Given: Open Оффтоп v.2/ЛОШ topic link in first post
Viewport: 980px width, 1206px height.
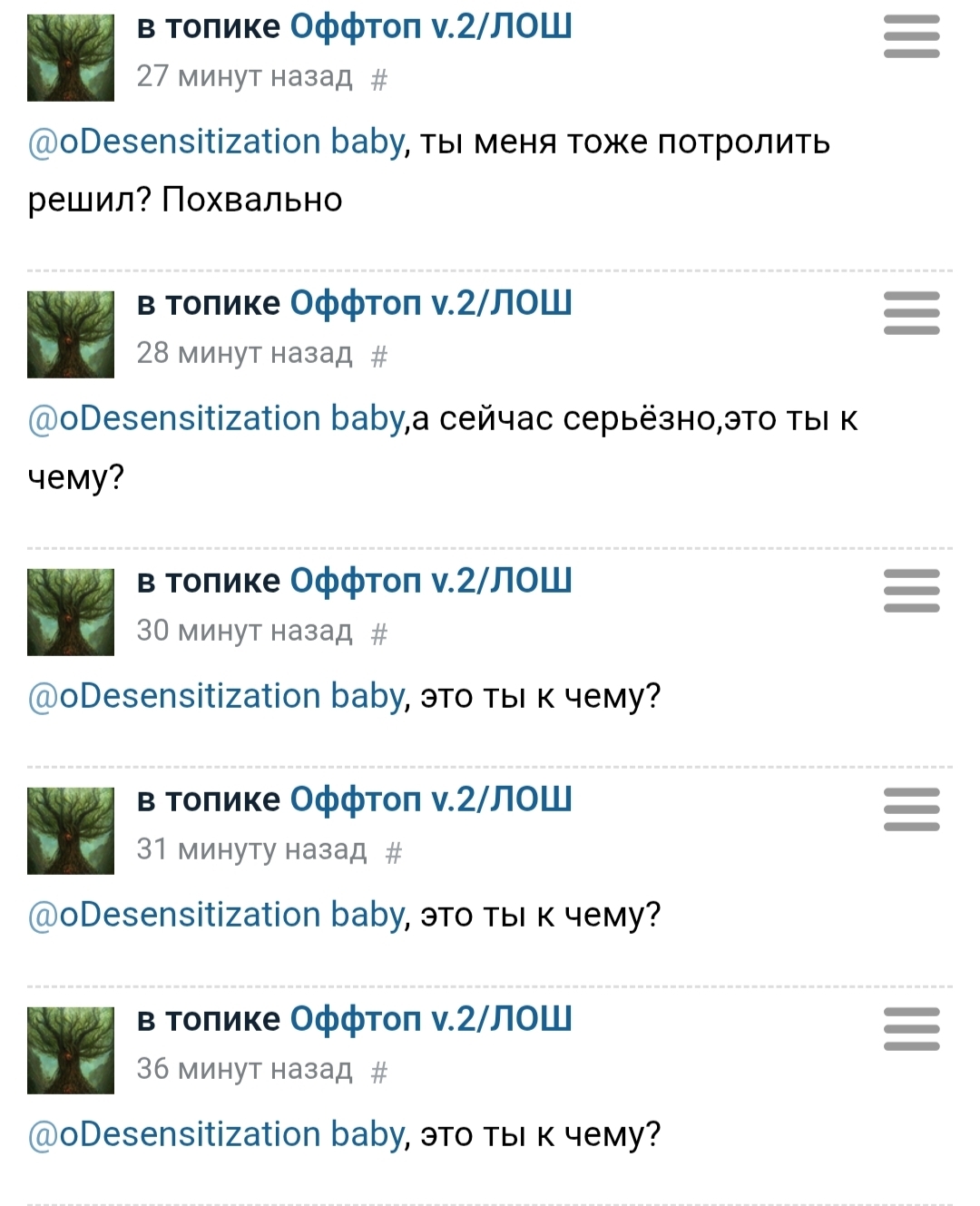Looking at the screenshot, I should coord(431,27).
